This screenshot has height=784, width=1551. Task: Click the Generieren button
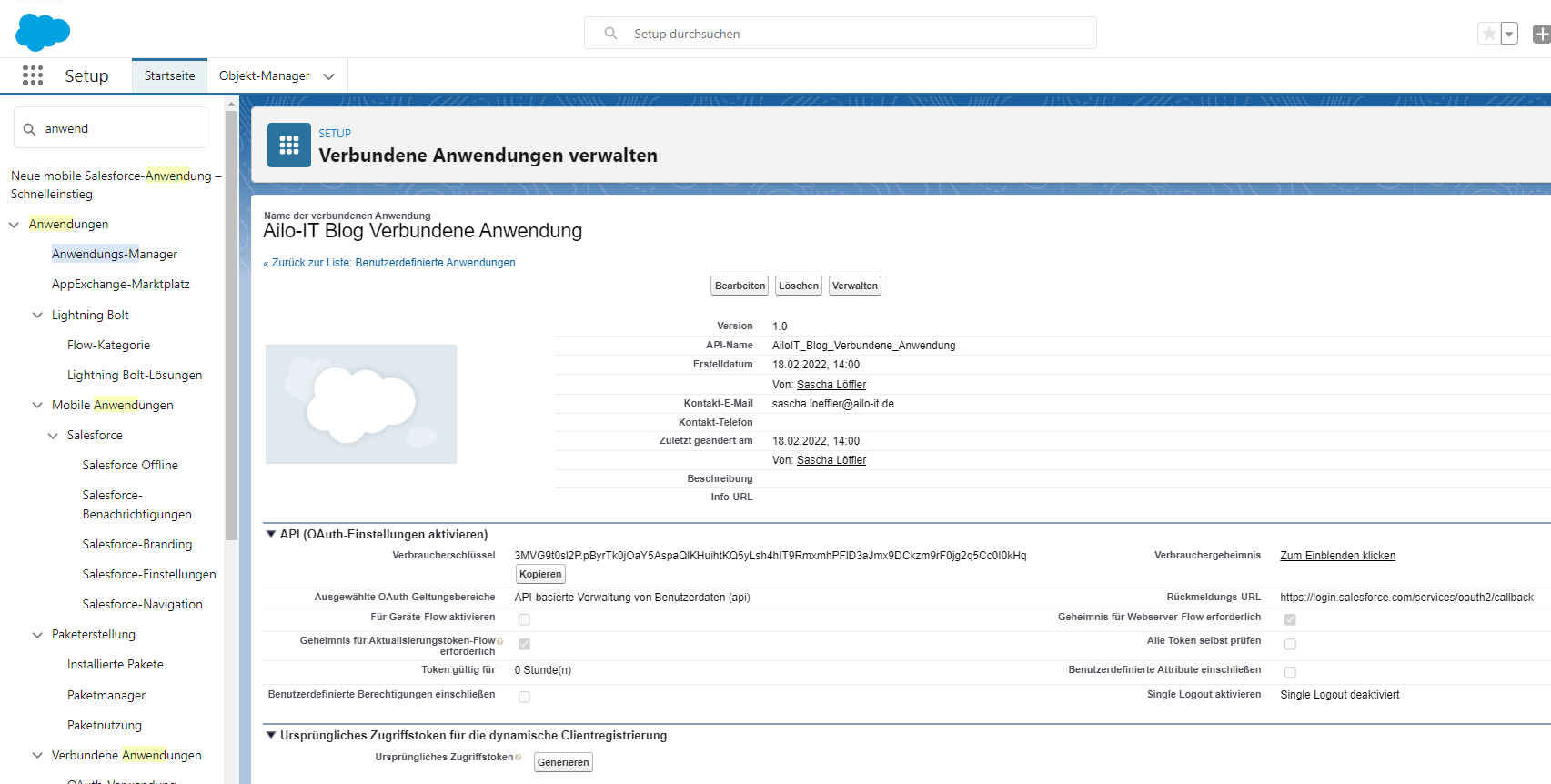[x=563, y=762]
